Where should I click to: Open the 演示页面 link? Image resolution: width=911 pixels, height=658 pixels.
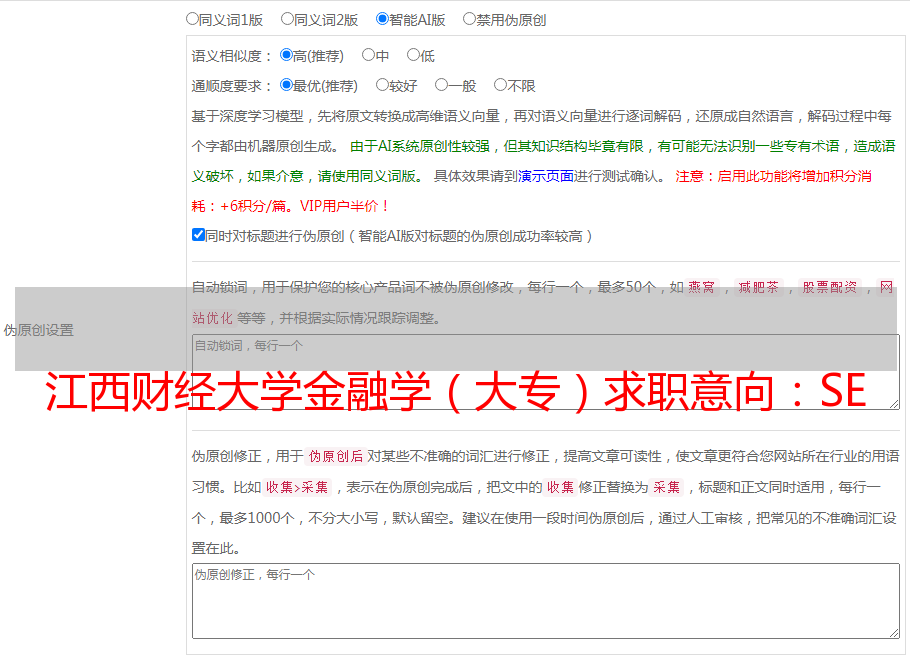546,176
